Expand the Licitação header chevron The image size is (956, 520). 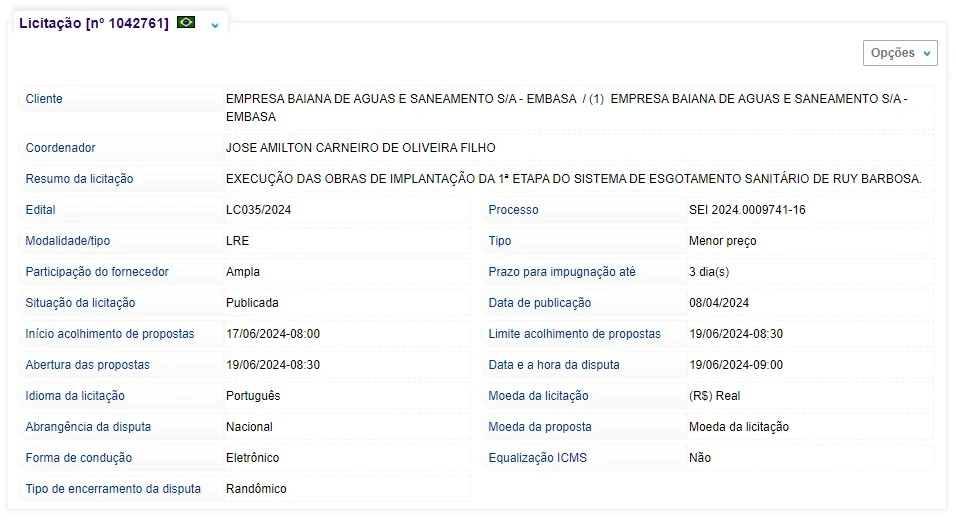coord(215,25)
